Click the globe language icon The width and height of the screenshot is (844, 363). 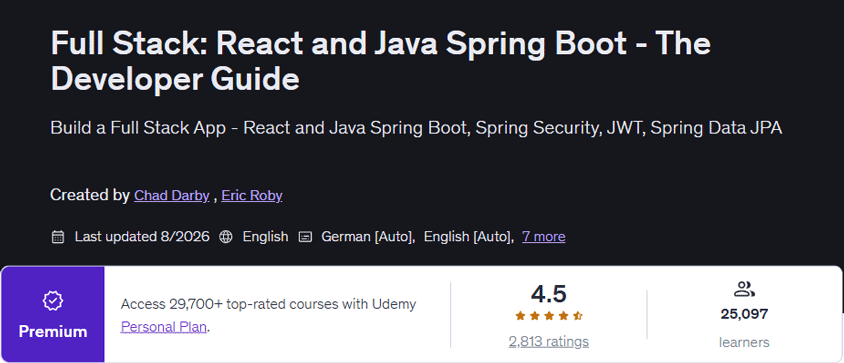click(x=226, y=236)
